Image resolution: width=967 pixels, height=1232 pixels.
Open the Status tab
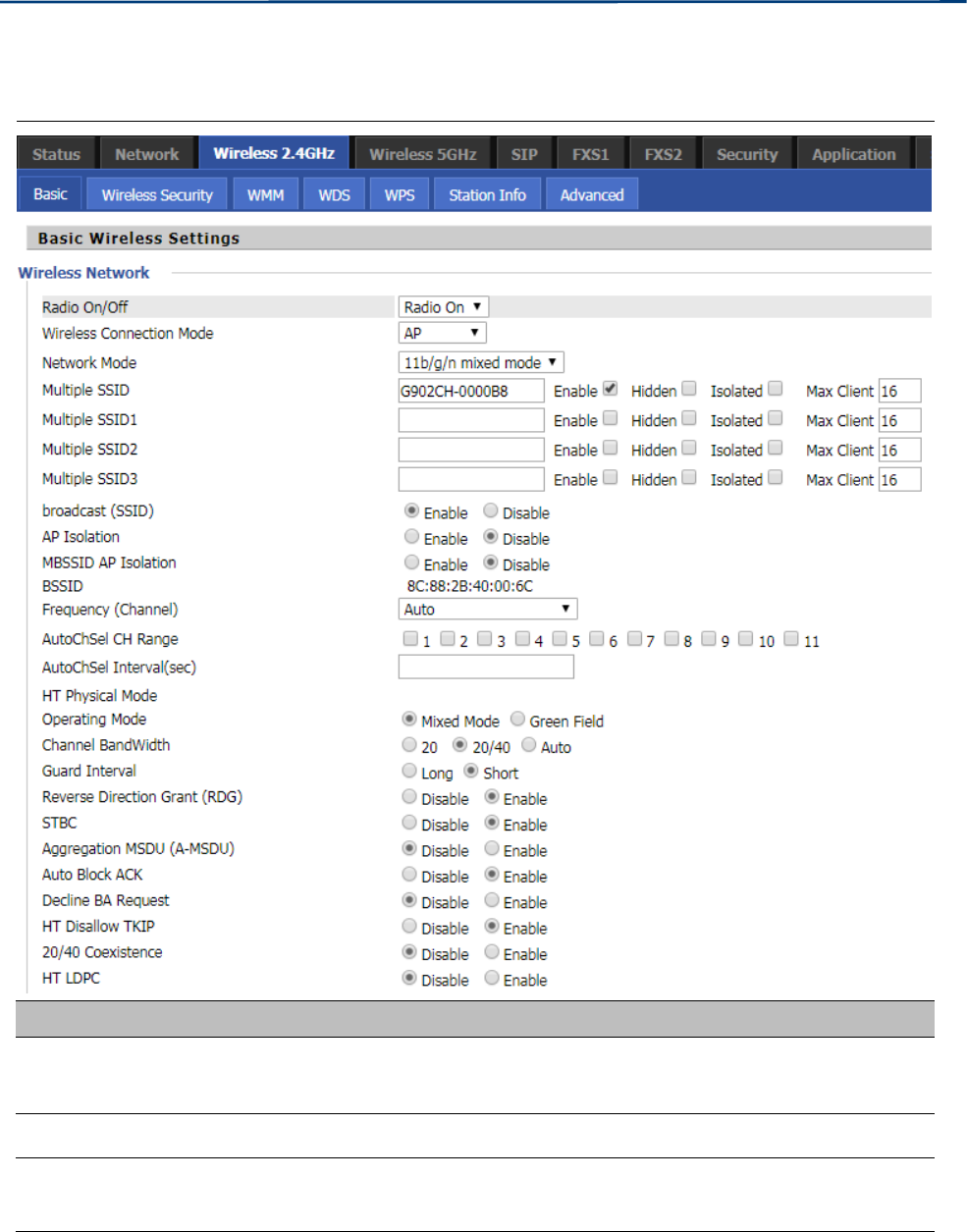(56, 154)
